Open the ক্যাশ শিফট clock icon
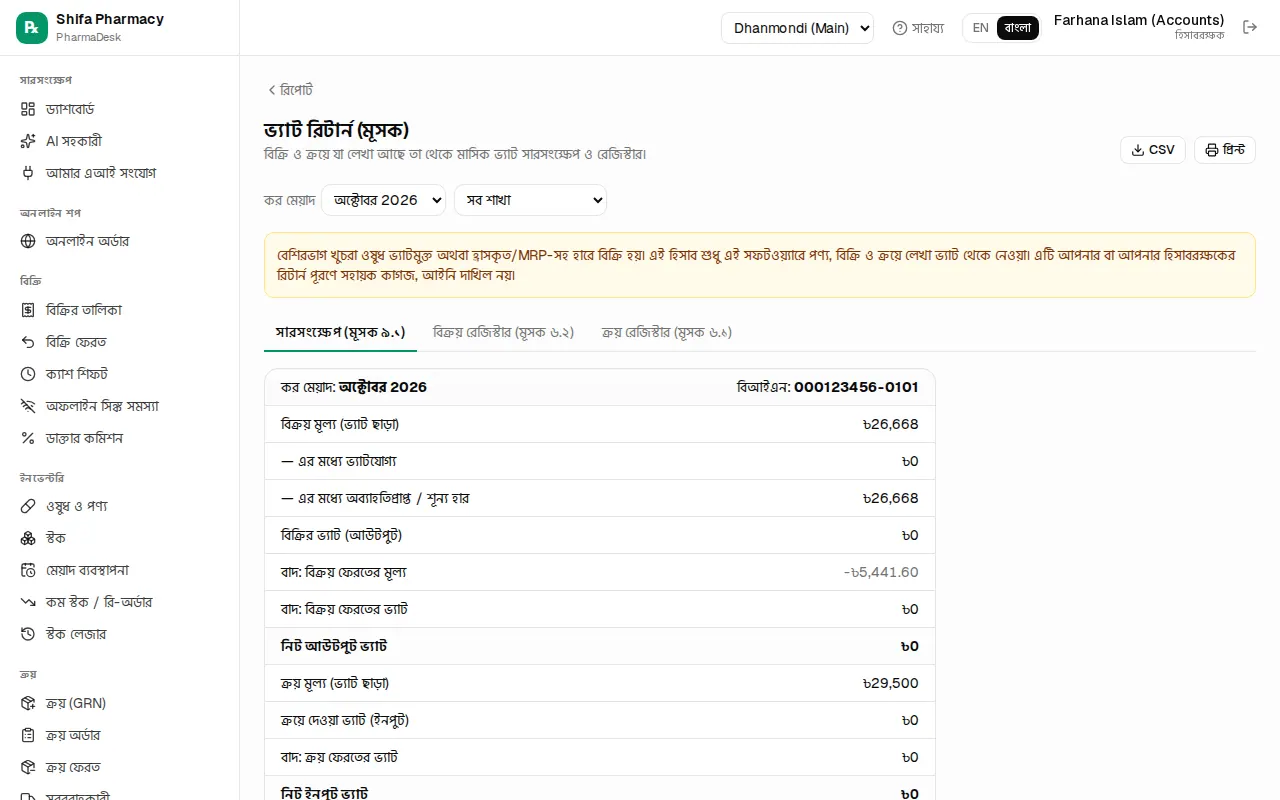The image size is (1280, 800). coord(28,374)
